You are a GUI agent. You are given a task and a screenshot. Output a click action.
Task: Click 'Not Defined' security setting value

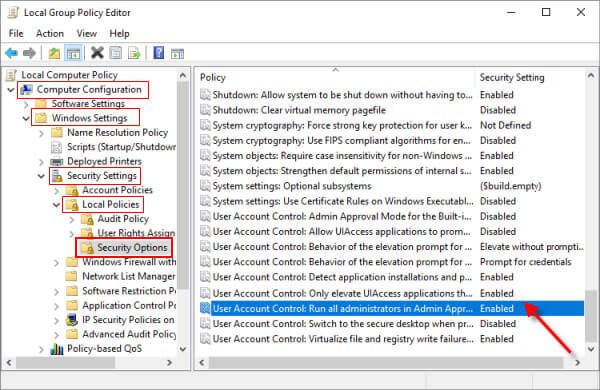505,126
